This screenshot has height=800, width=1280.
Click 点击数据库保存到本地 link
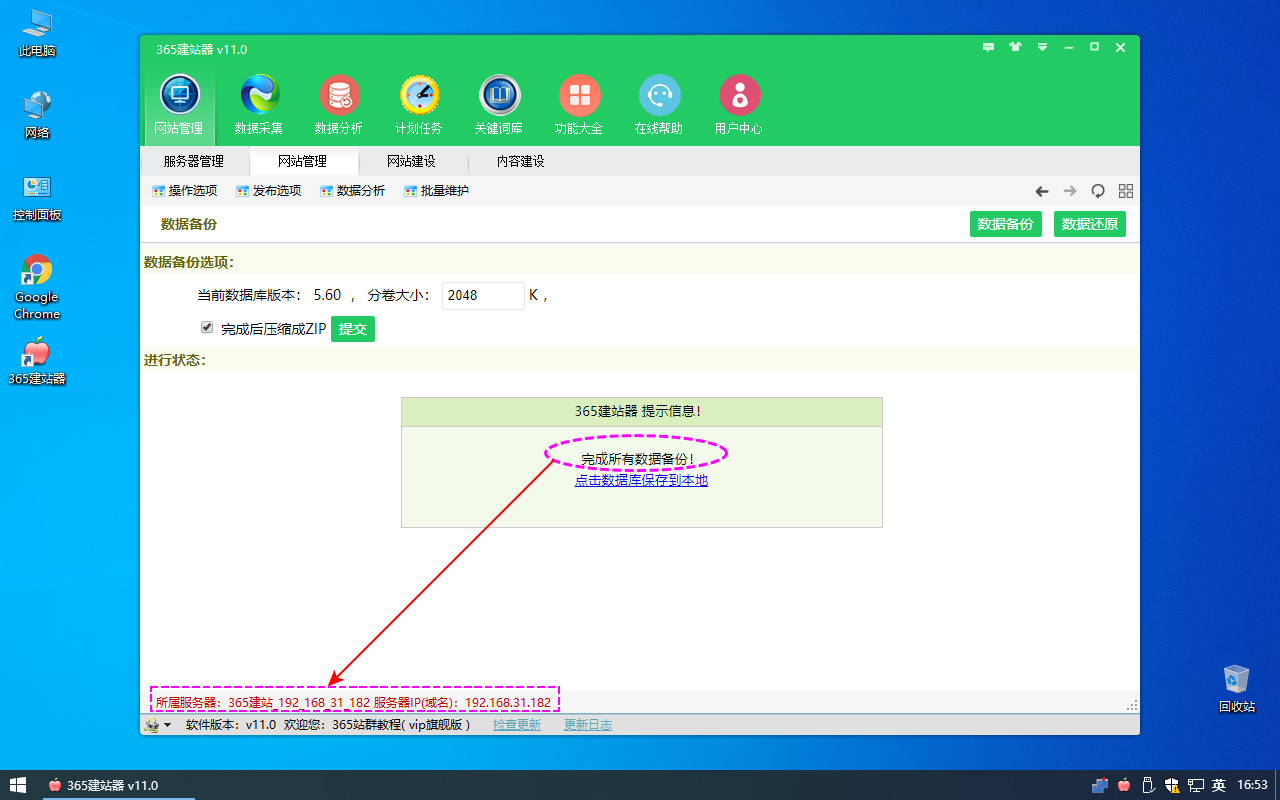click(x=641, y=480)
